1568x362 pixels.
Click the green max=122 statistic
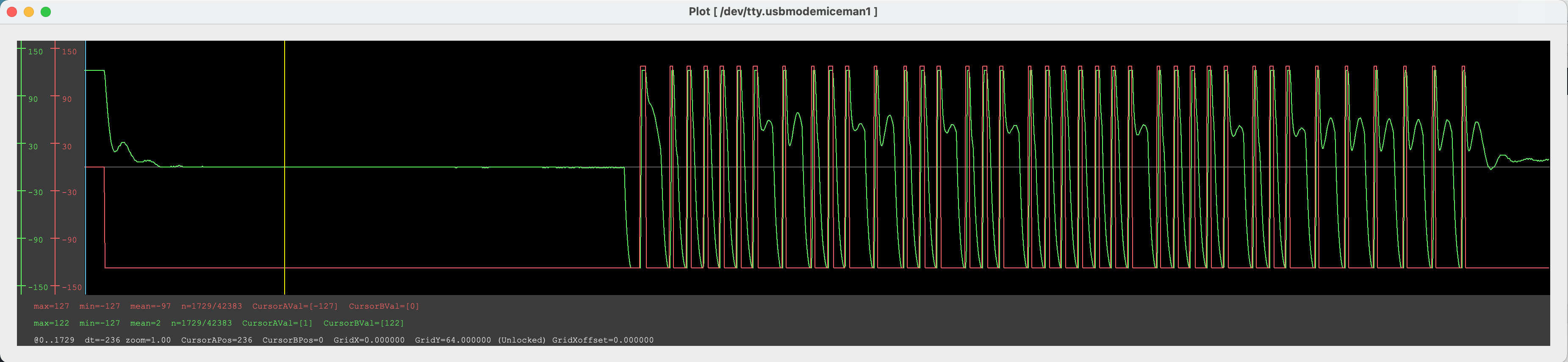(x=51, y=323)
